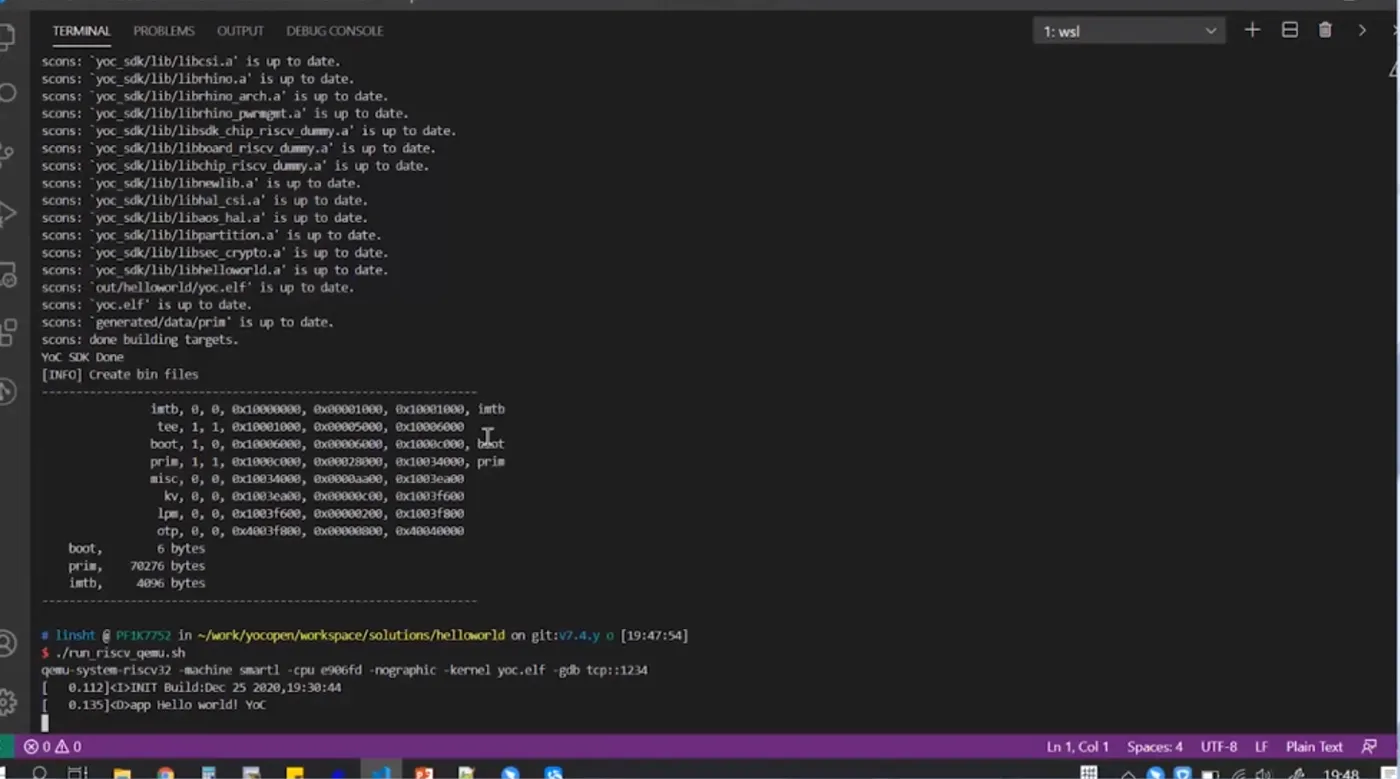Change line ending via 'LF'
The width and height of the screenshot is (1400, 779).
tap(1262, 747)
